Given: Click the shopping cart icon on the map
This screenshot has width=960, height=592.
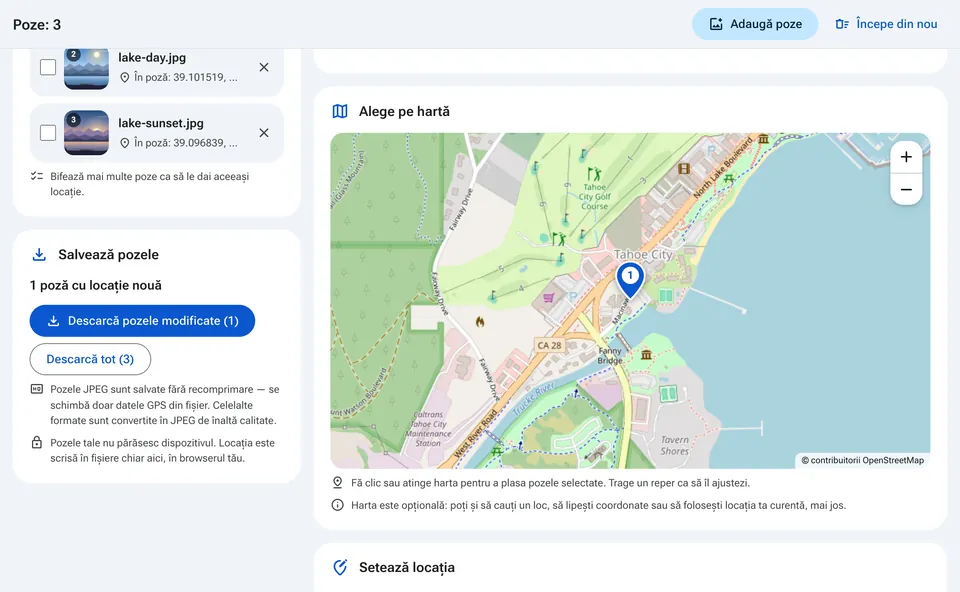Looking at the screenshot, I should [549, 298].
